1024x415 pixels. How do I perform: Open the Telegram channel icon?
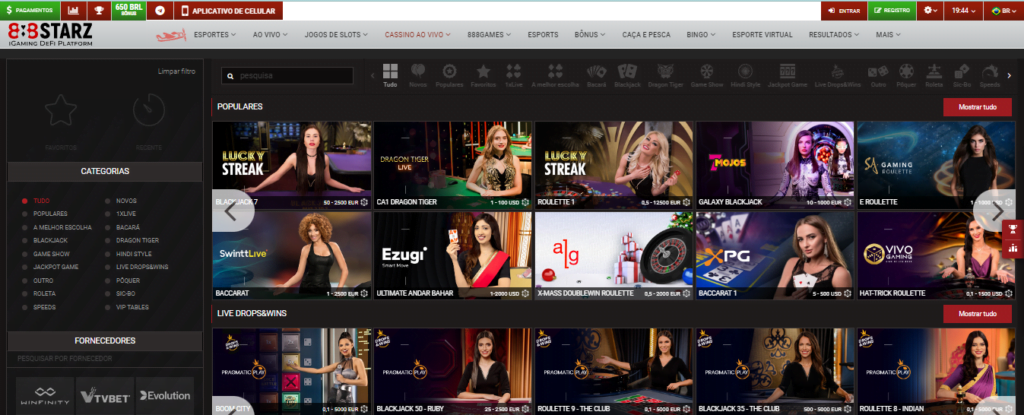click(160, 10)
